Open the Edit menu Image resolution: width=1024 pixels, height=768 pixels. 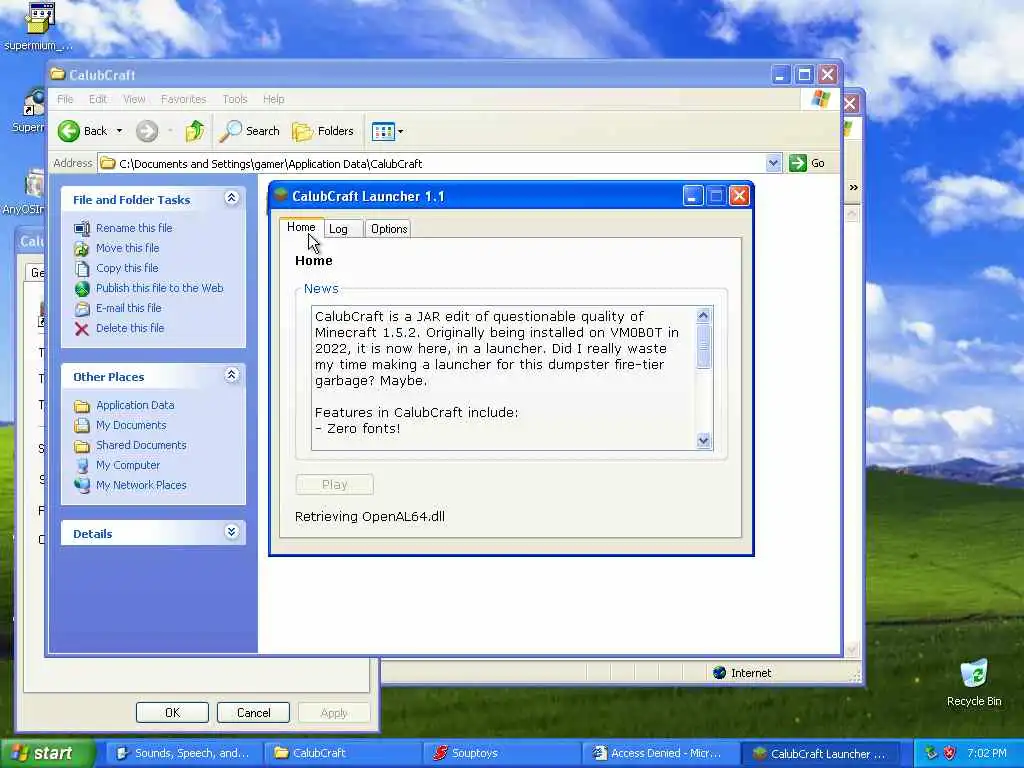tap(98, 99)
